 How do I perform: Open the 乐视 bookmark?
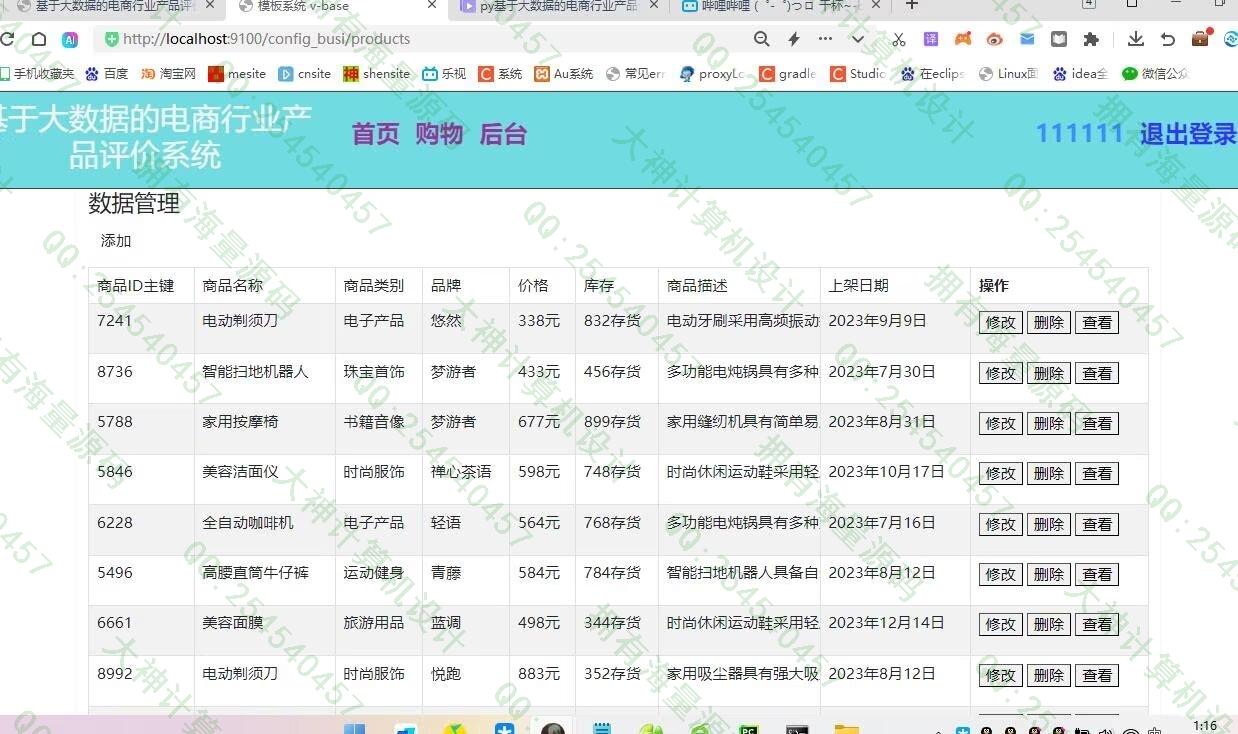coord(444,73)
